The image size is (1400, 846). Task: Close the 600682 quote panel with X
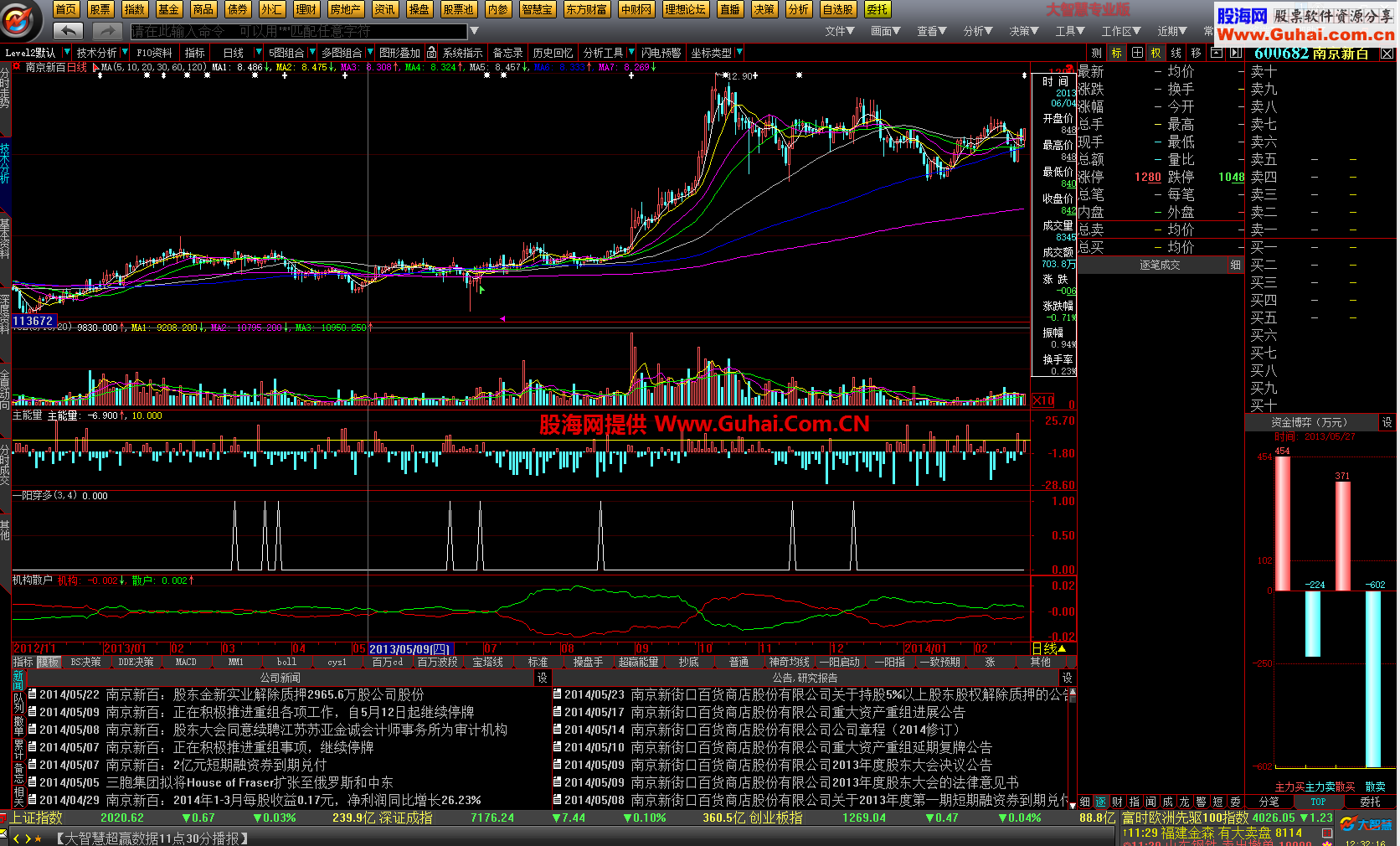click(x=1387, y=54)
